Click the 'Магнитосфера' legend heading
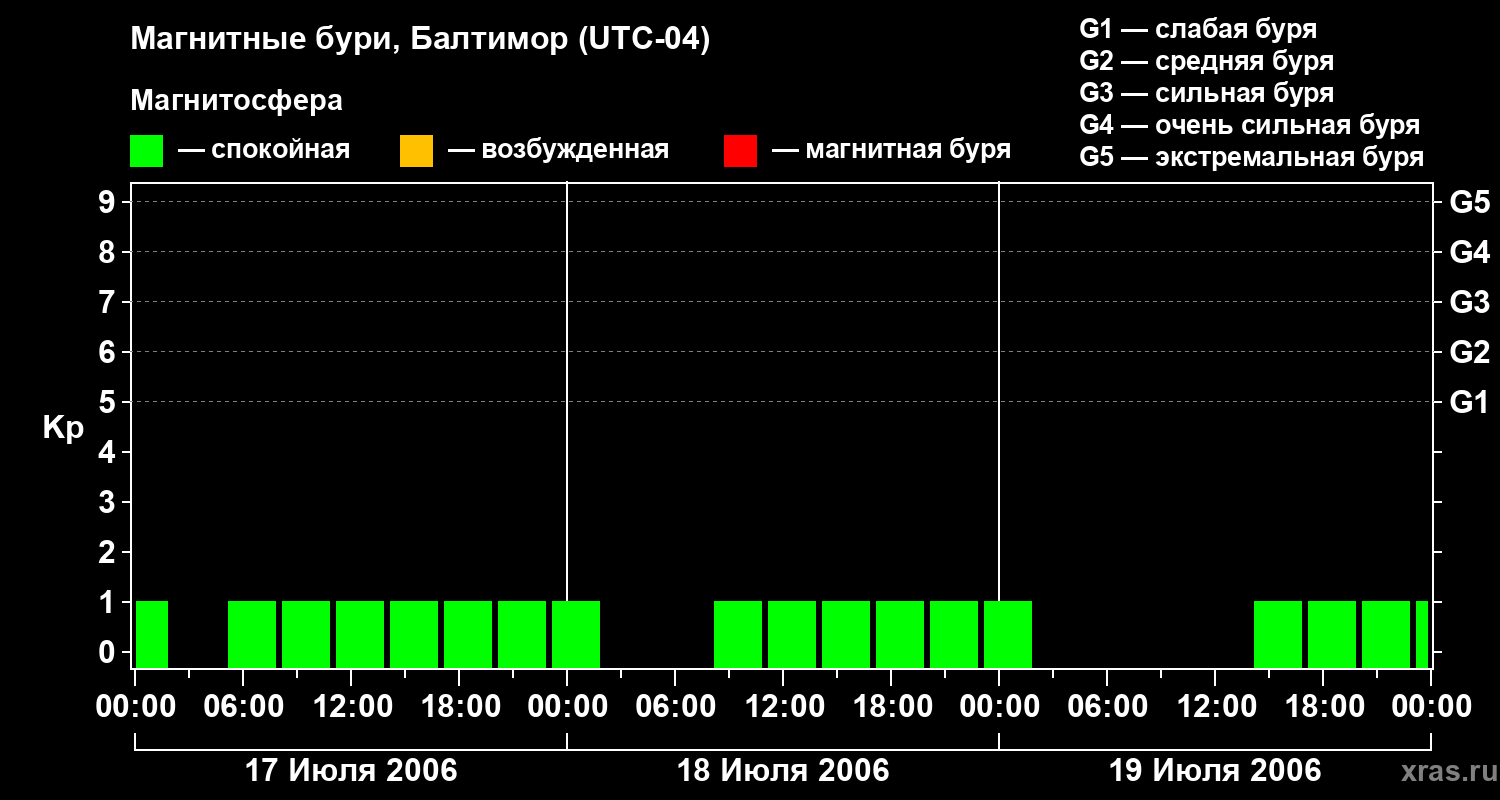Viewport: 1500px width, 800px height. coord(236,101)
